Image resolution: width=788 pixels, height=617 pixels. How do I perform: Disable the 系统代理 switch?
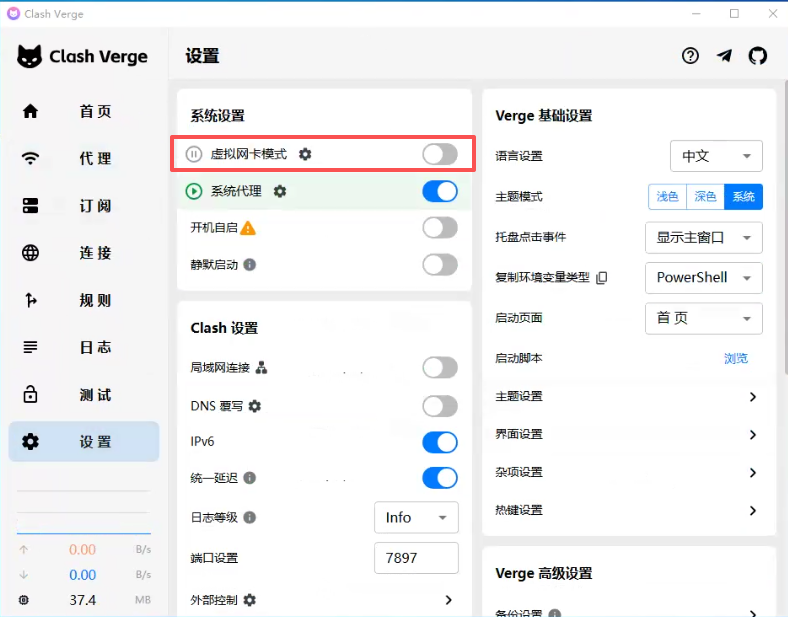pyautogui.click(x=440, y=191)
